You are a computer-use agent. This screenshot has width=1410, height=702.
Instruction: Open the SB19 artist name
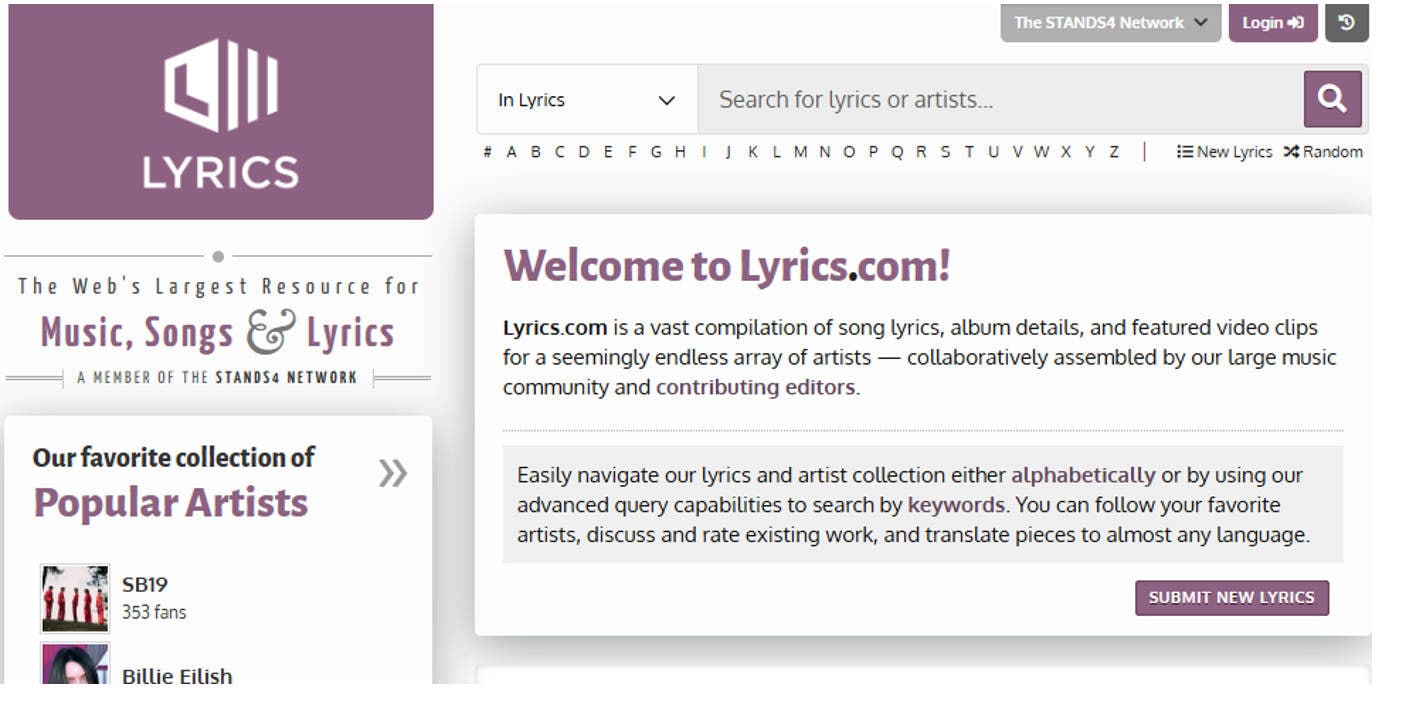[145, 585]
